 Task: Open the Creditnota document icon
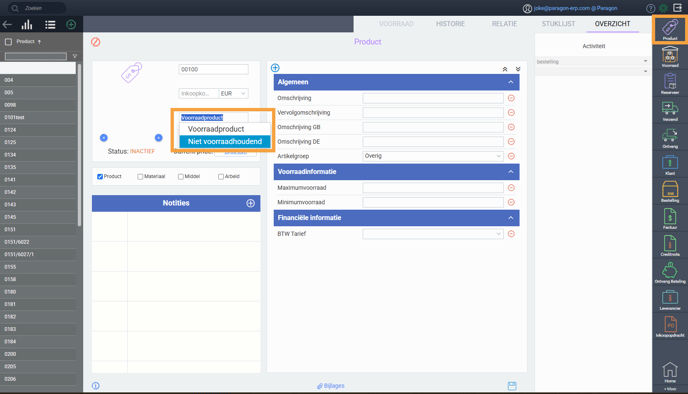click(670, 246)
